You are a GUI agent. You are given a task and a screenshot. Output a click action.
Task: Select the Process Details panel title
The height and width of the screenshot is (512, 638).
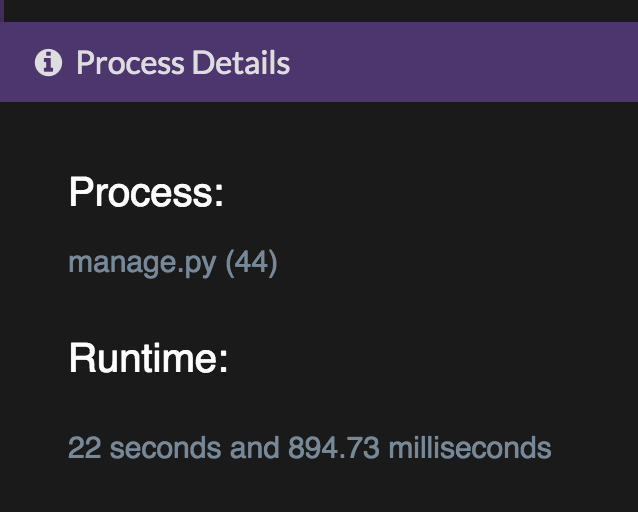(x=182, y=63)
